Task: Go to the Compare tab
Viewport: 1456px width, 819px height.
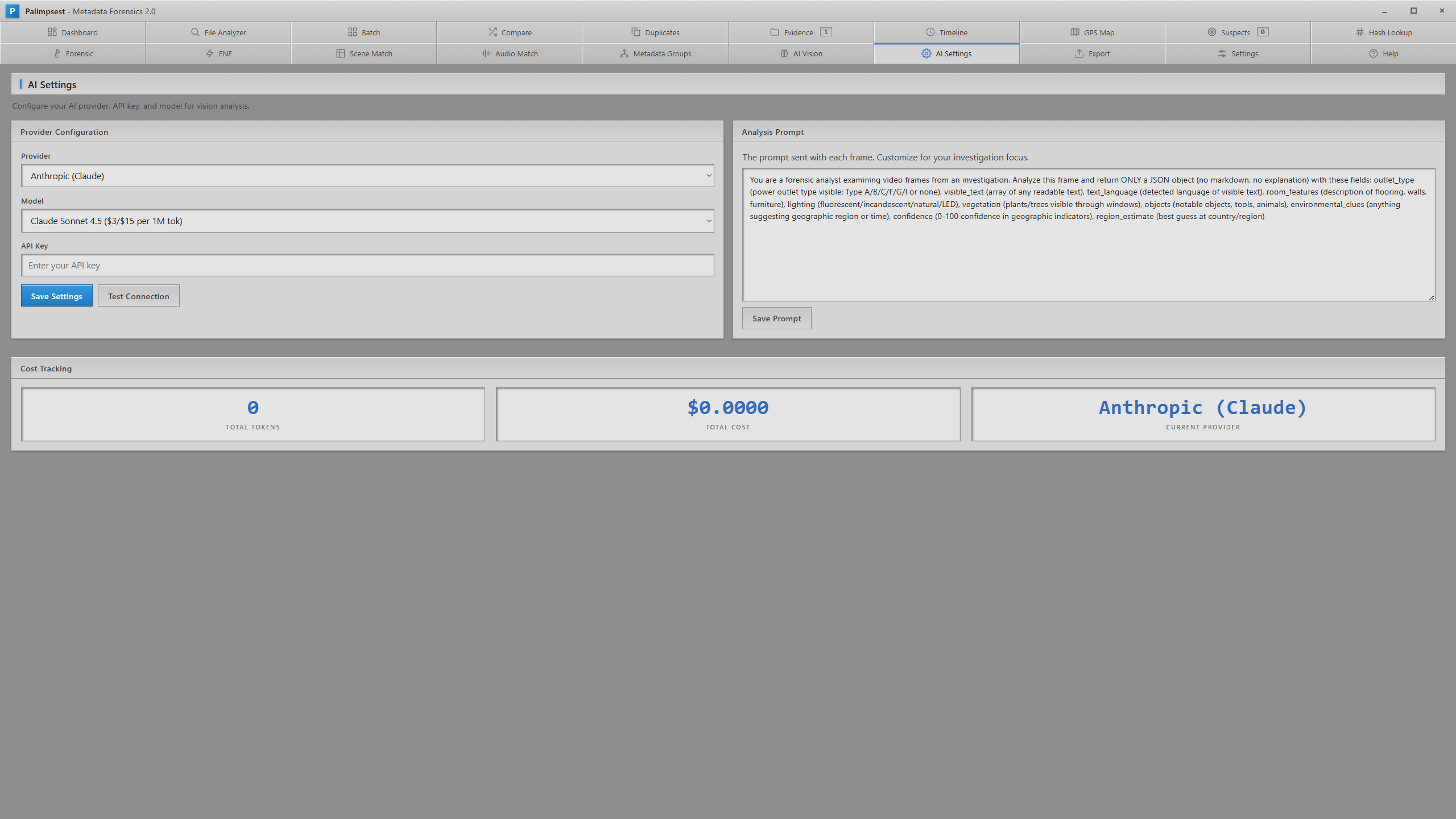Action: tap(510, 32)
